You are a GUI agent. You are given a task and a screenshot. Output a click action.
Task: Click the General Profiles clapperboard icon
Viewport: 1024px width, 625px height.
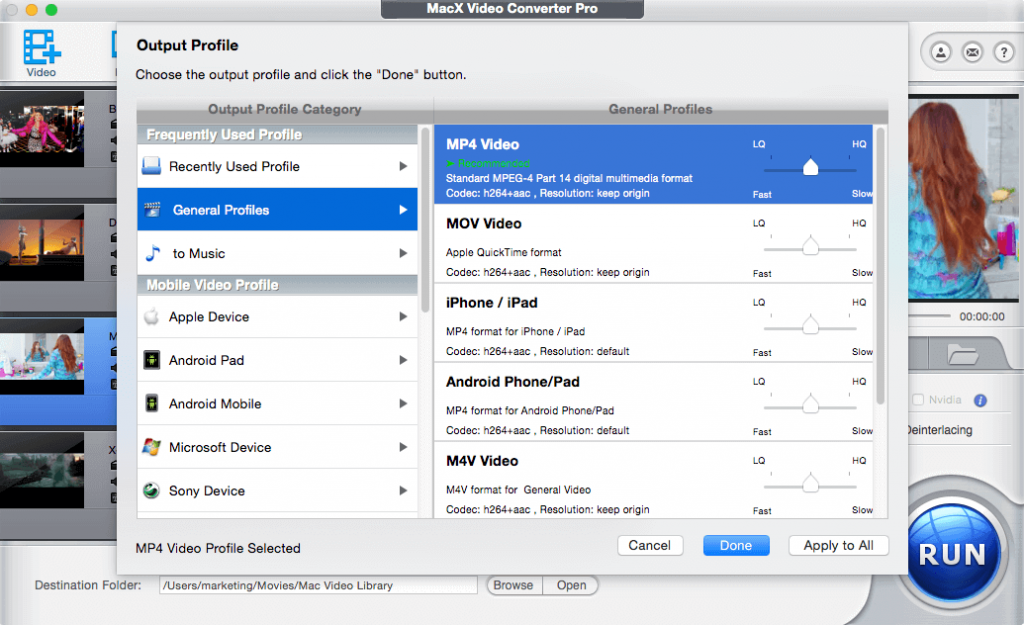pyautogui.click(x=152, y=210)
